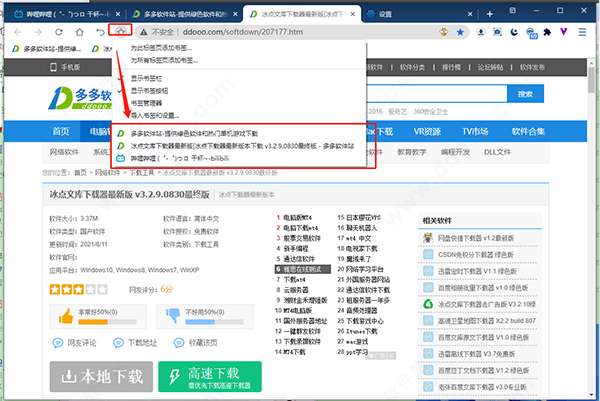Open a new tab with the plus button
600x401 pixels.
pos(489,14)
